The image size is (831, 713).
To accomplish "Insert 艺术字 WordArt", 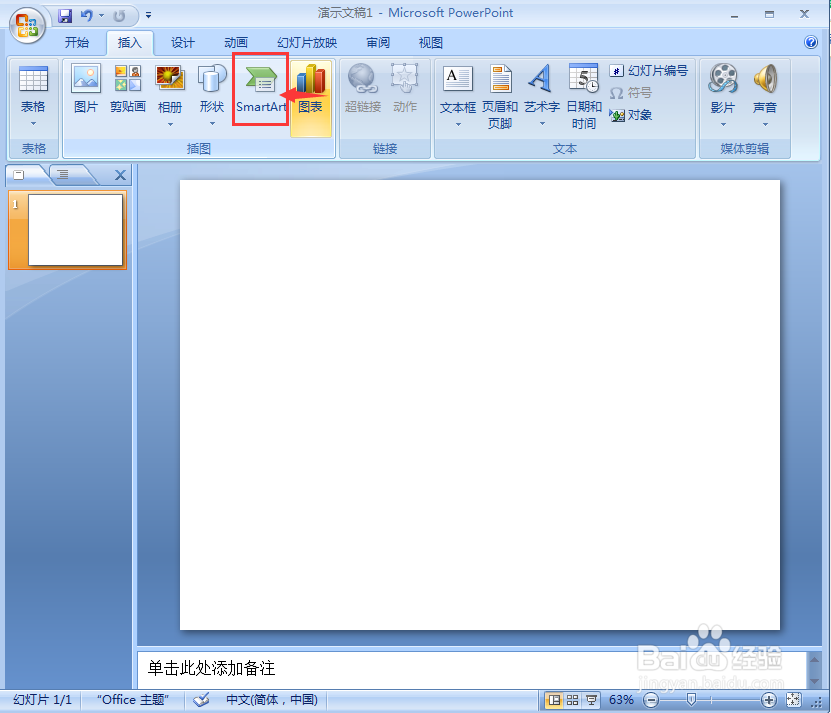I will [542, 96].
